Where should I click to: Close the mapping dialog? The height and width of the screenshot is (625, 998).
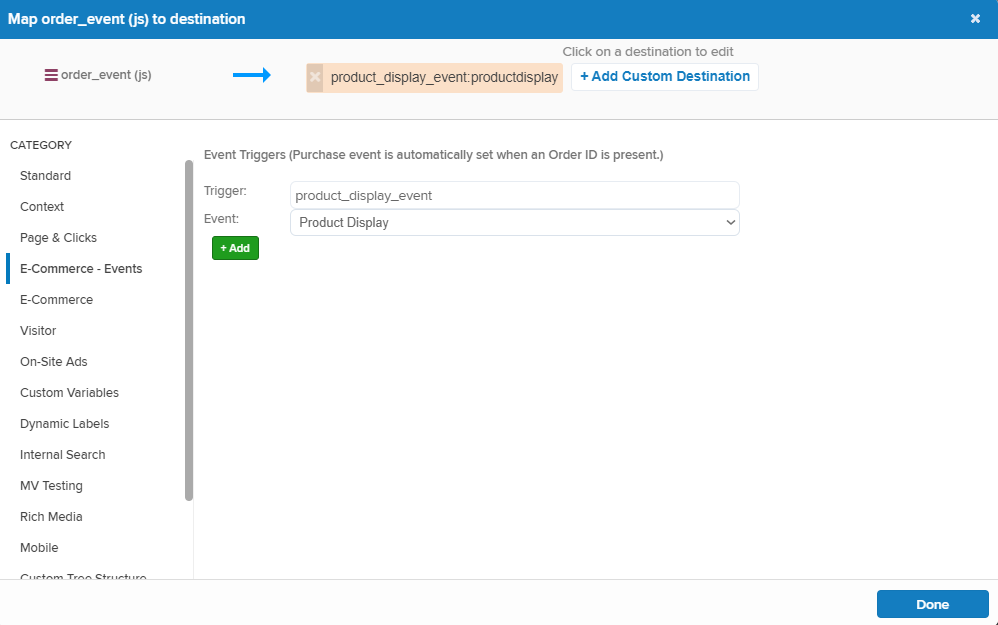(975, 19)
